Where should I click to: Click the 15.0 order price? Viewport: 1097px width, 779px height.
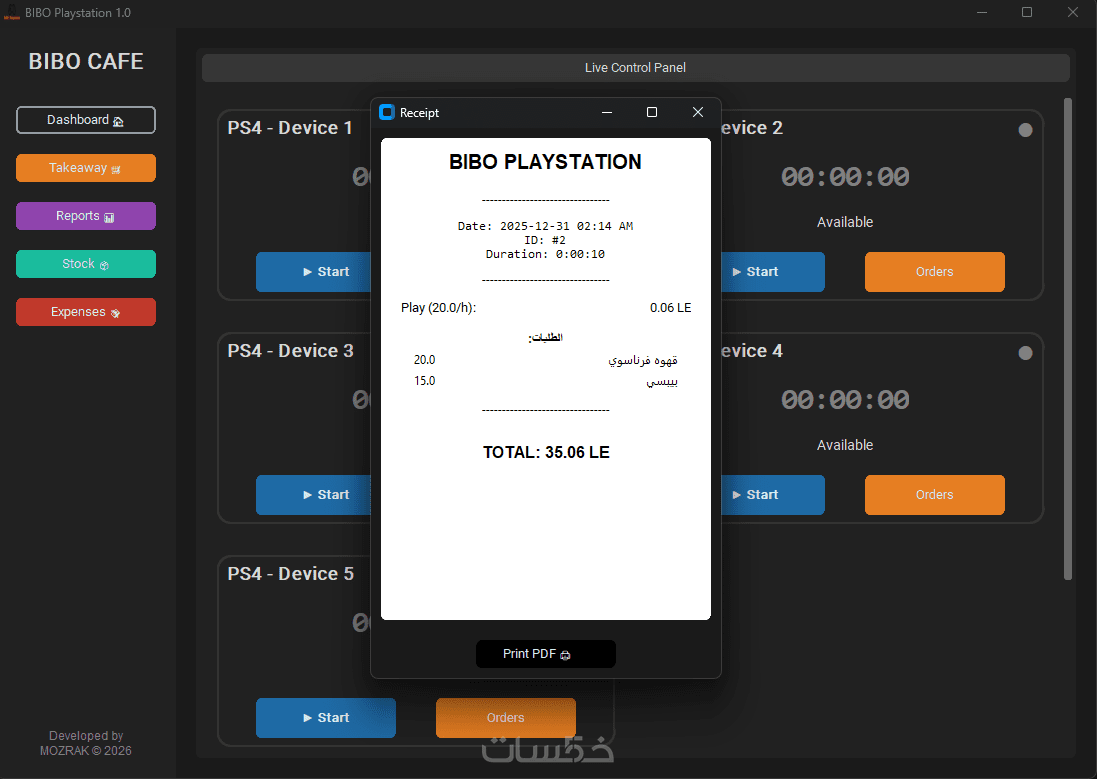click(x=425, y=381)
